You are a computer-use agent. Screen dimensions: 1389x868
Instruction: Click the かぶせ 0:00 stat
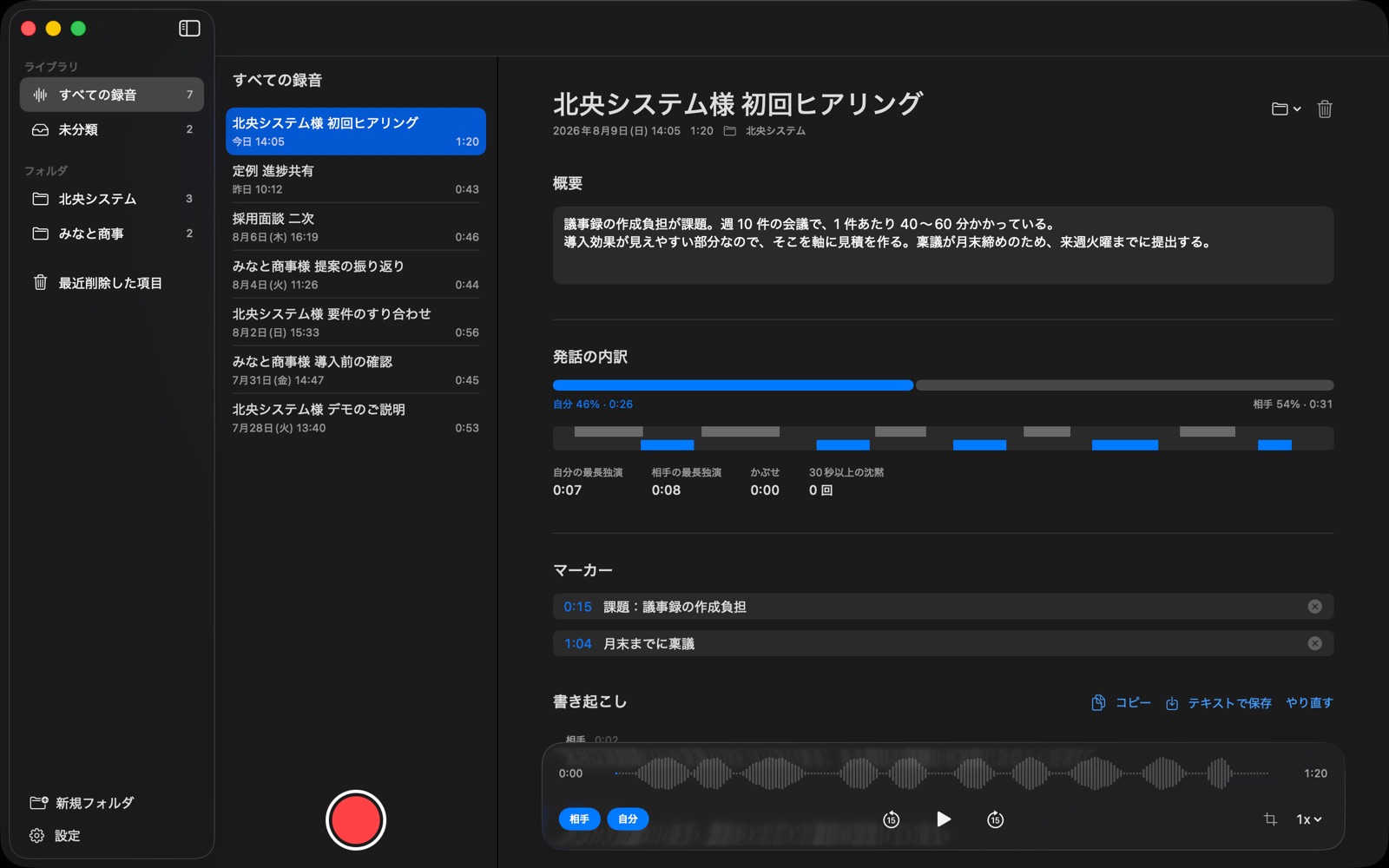click(765, 482)
